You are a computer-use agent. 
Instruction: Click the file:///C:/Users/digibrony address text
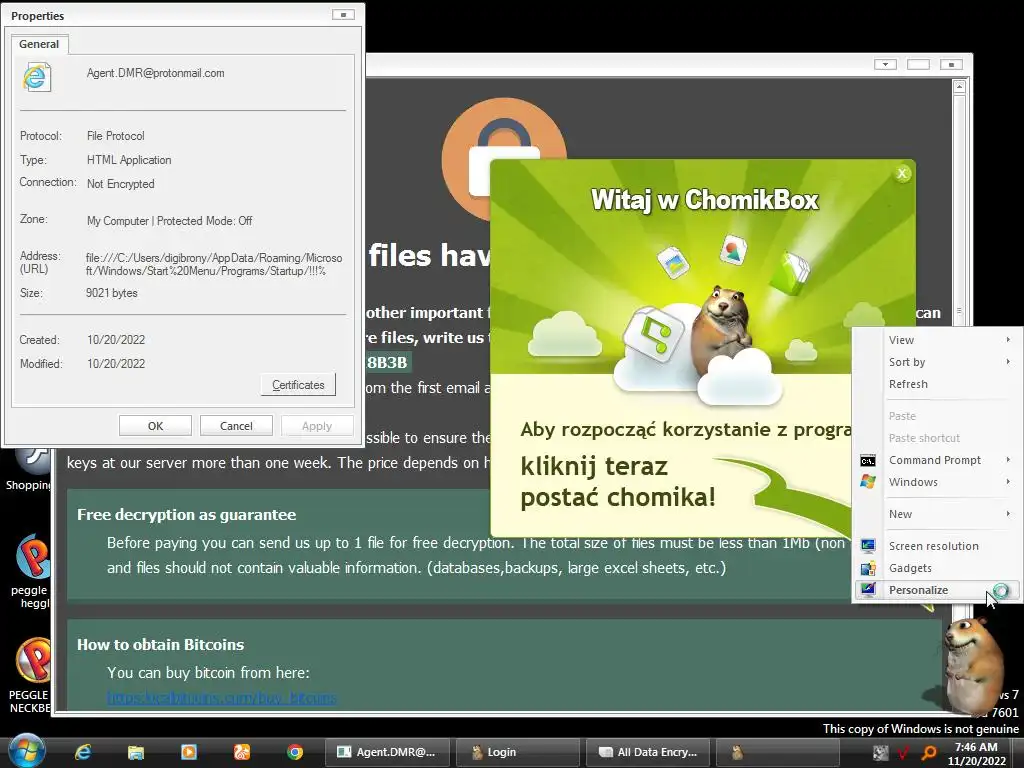pyautogui.click(x=214, y=264)
